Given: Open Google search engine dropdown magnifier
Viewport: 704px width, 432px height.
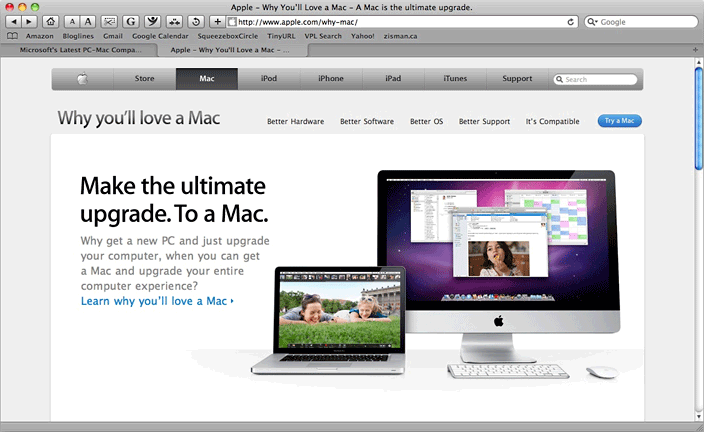Looking at the screenshot, I should (x=592, y=22).
